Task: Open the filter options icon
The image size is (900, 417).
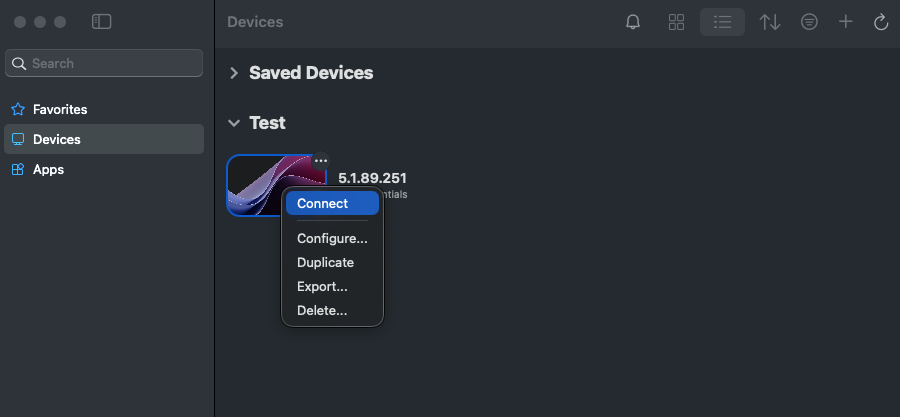Action: click(810, 22)
